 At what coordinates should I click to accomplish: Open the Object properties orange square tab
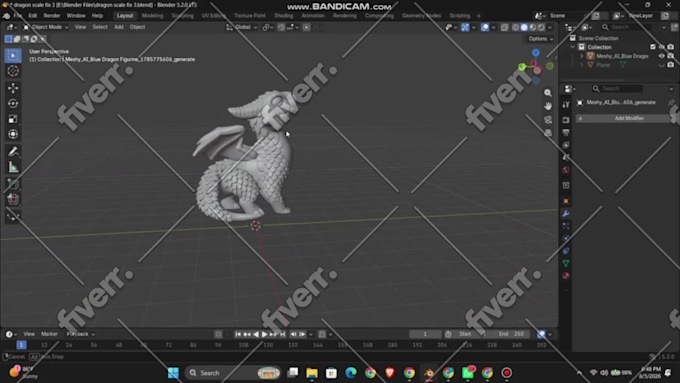566,201
